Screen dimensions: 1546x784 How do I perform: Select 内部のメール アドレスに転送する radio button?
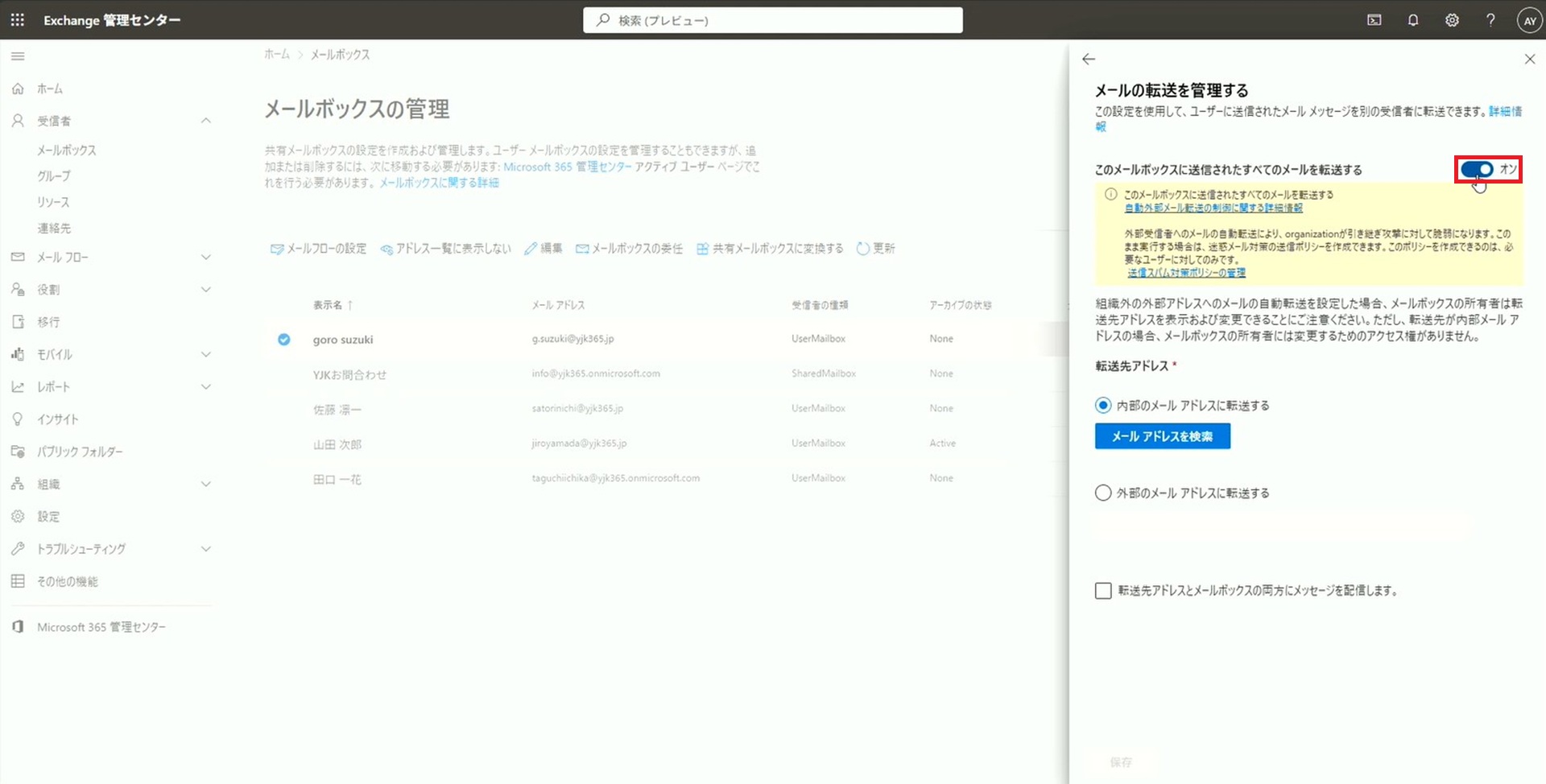point(1103,405)
